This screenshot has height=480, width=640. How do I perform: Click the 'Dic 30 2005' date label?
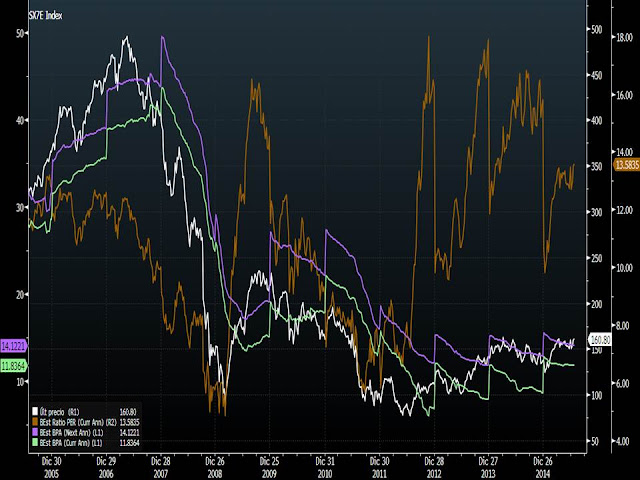51,467
